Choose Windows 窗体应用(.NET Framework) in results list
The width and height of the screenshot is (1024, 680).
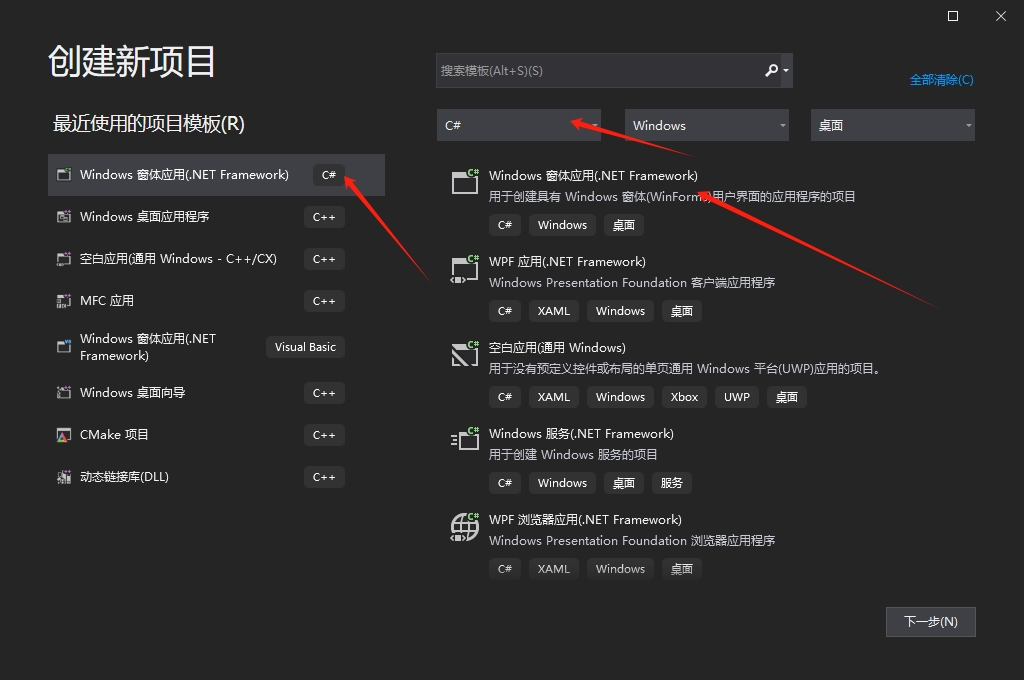click(x=593, y=176)
